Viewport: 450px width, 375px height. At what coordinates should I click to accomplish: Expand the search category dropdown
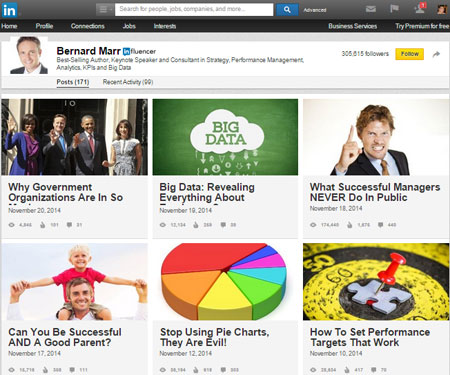pyautogui.click(x=105, y=10)
